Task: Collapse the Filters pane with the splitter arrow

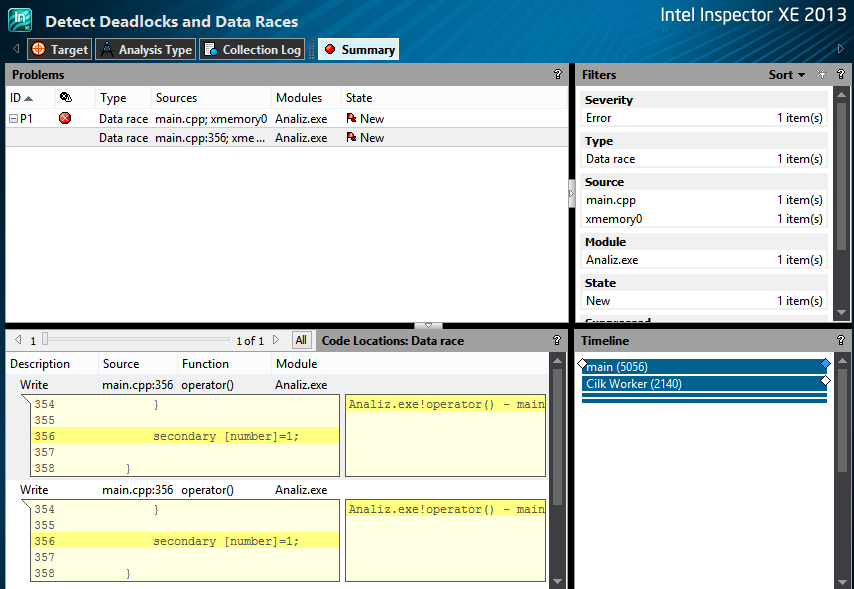Action: coord(571,193)
